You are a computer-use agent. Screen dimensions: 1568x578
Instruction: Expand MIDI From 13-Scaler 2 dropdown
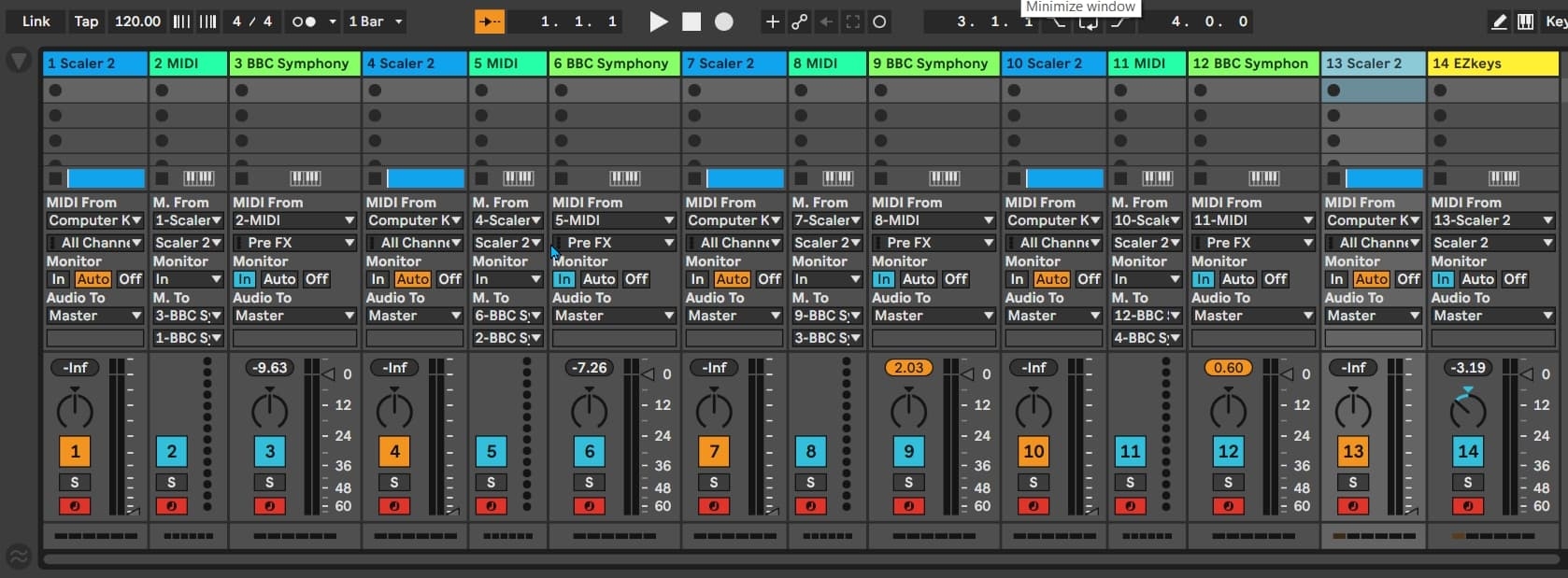click(1492, 220)
